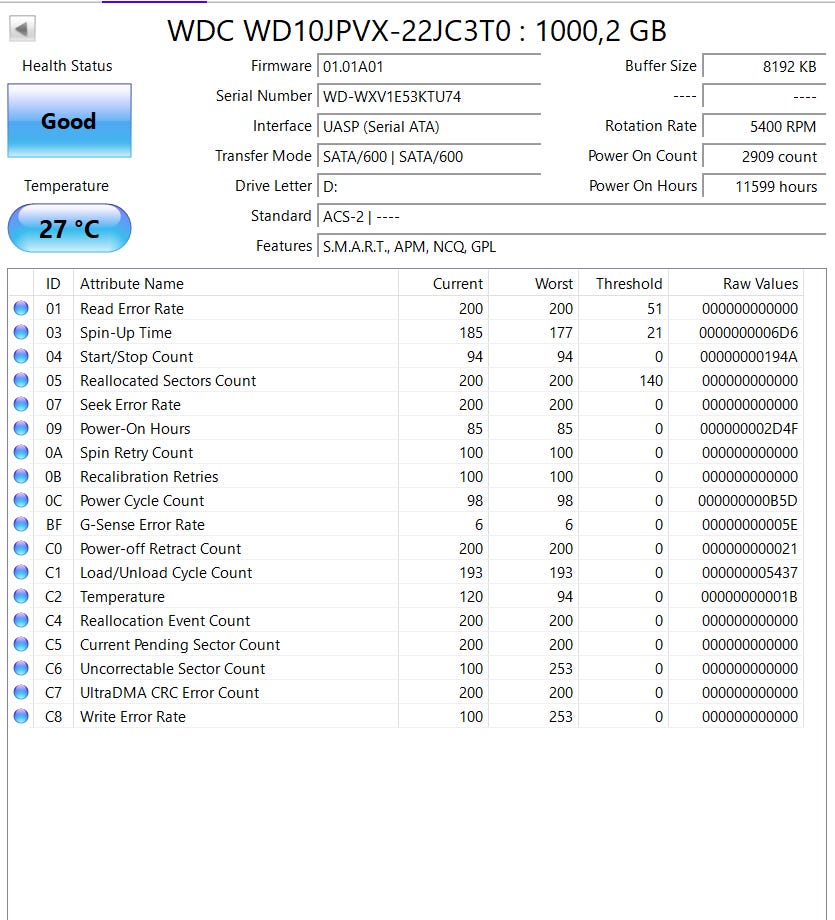Select the Load/Unload Cycle Count attribute name
This screenshot has height=920, width=835.
coord(166,573)
